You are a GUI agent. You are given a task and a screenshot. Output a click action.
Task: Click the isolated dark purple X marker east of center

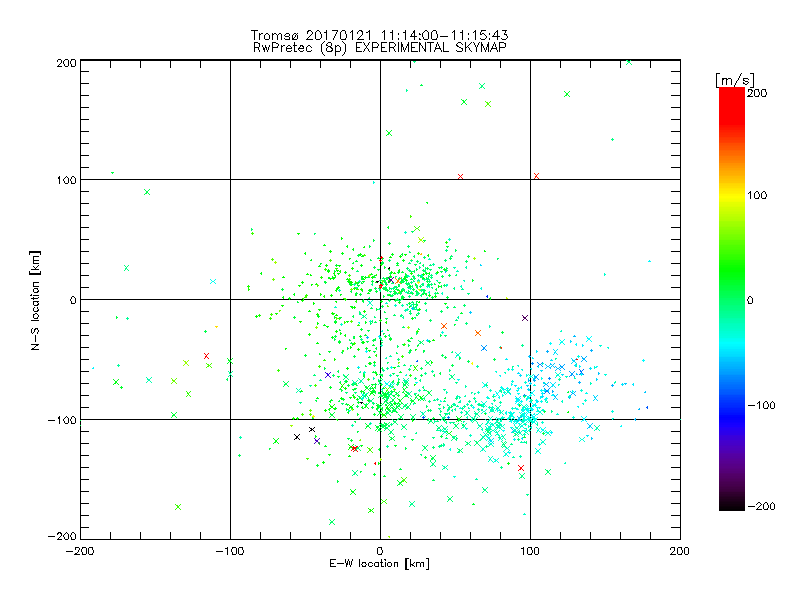pyautogui.click(x=525, y=318)
